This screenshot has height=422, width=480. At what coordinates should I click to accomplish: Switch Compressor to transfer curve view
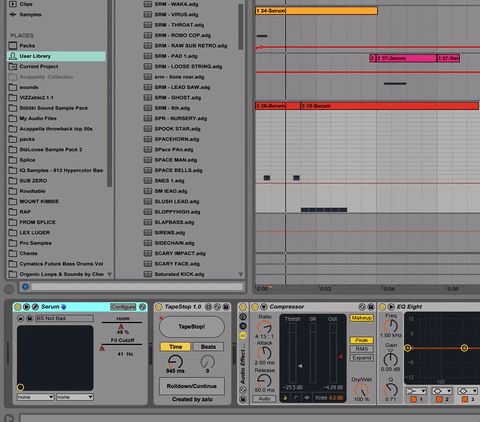(x=296, y=398)
